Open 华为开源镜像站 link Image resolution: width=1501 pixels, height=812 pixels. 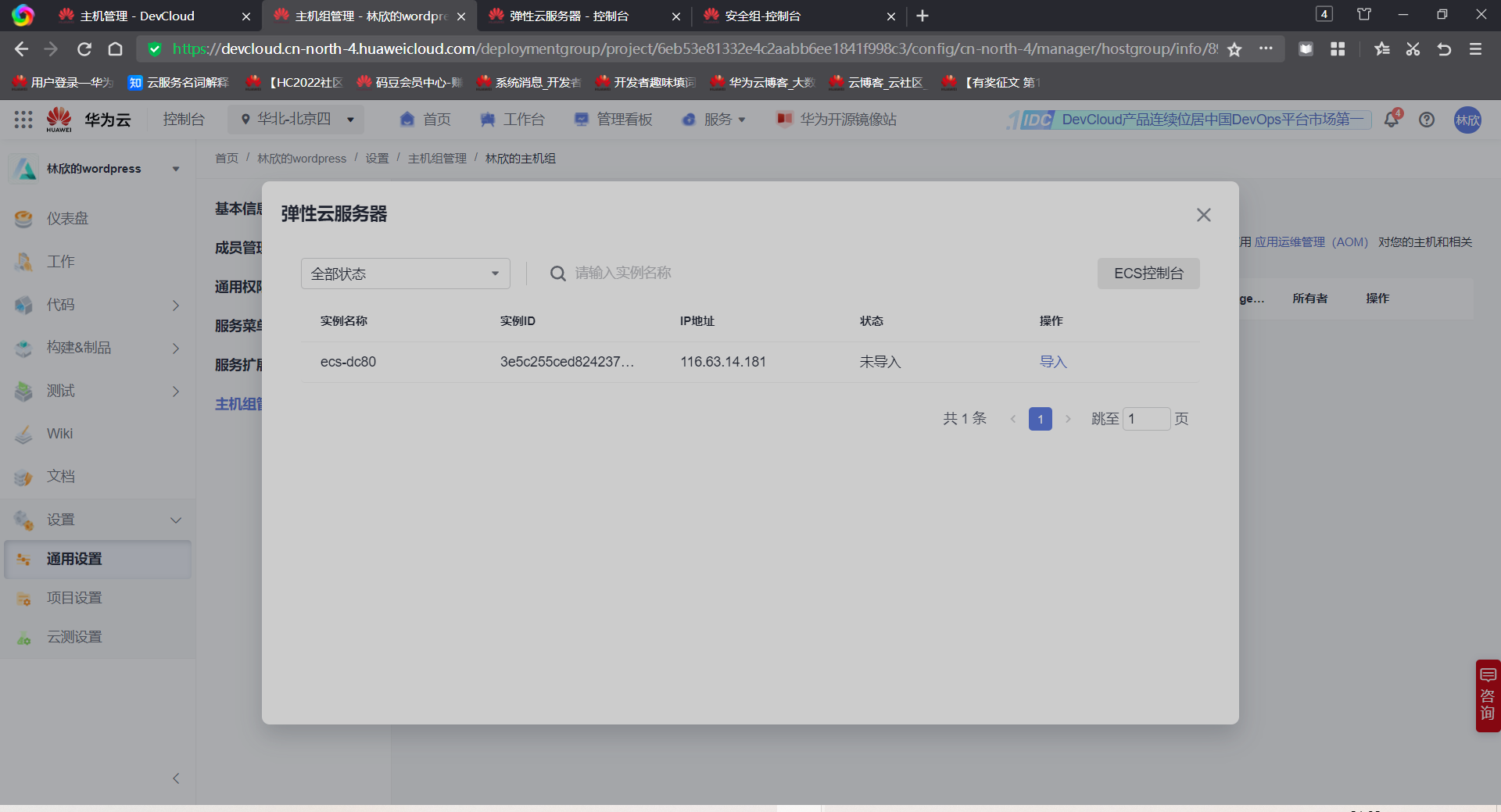click(836, 120)
